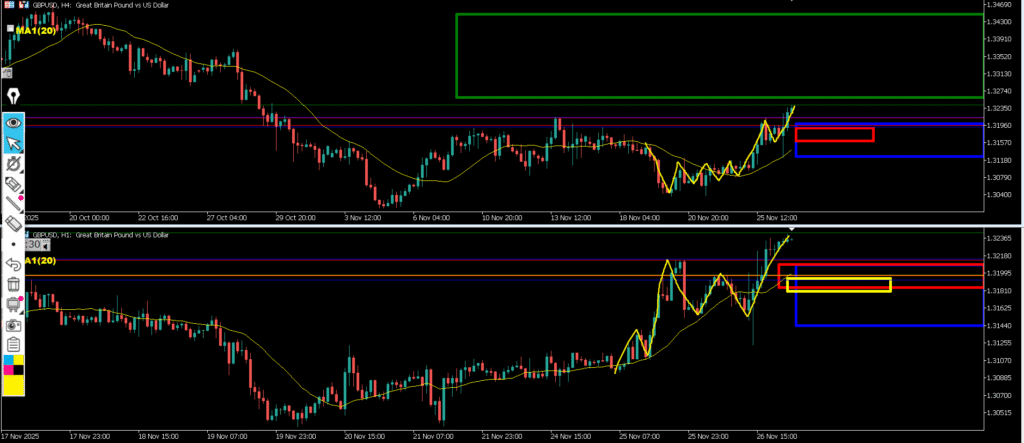Select the tag label tool
The width and height of the screenshot is (1024, 443).
point(14,184)
